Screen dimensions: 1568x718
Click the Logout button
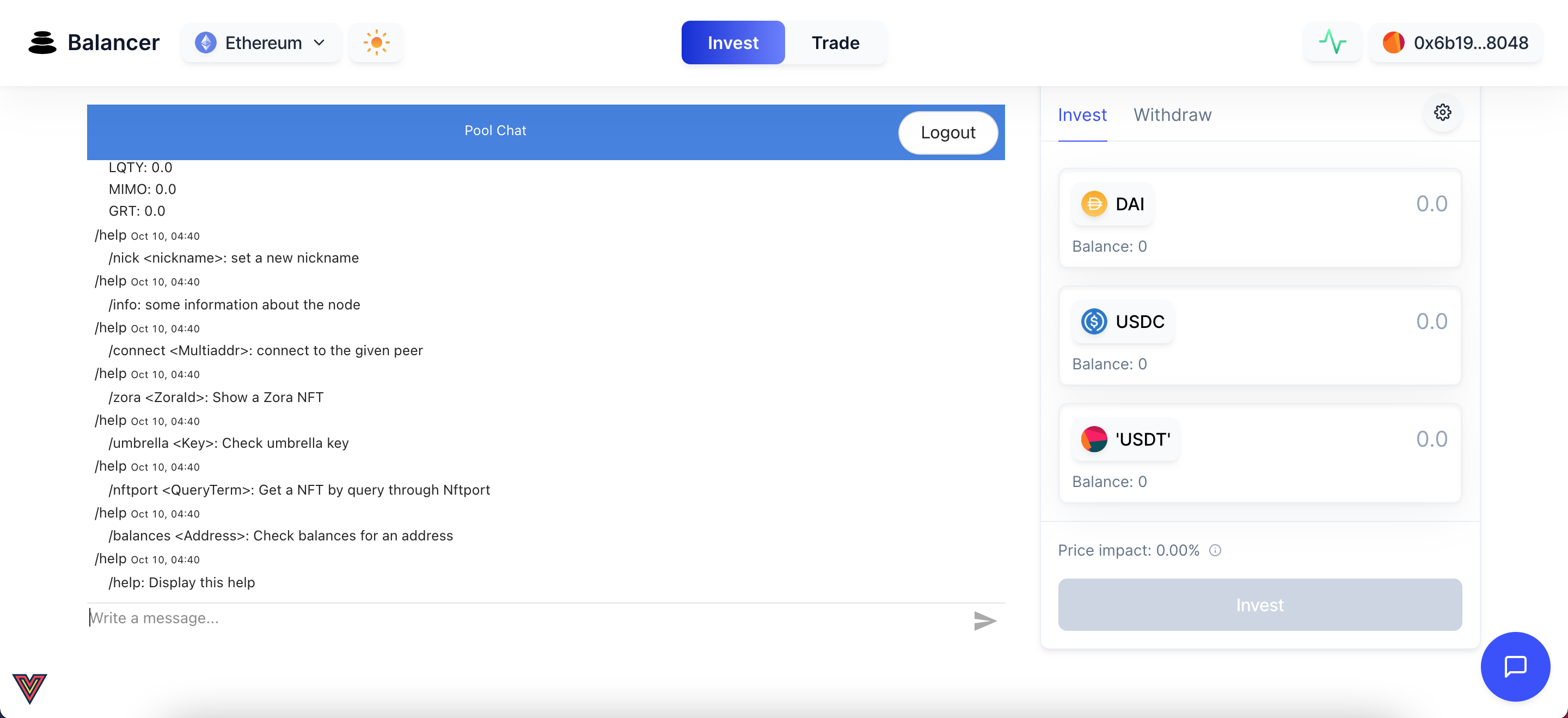948,132
